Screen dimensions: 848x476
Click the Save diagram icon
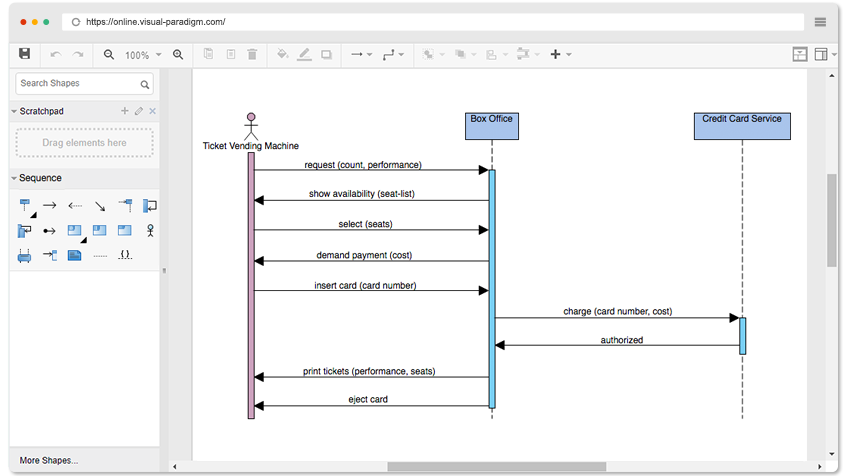[x=25, y=54]
